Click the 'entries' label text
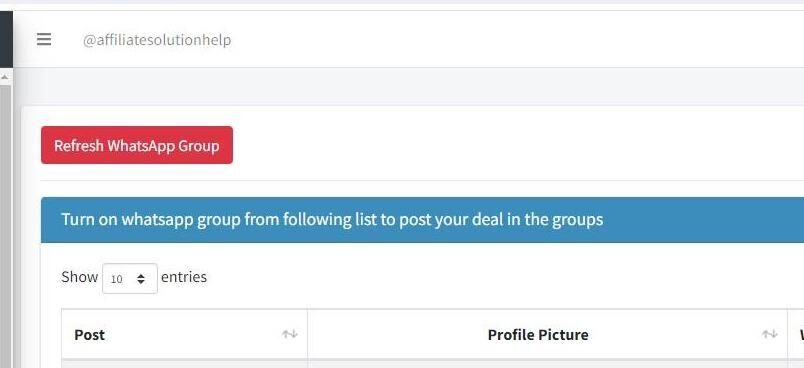The image size is (804, 368). 184,277
